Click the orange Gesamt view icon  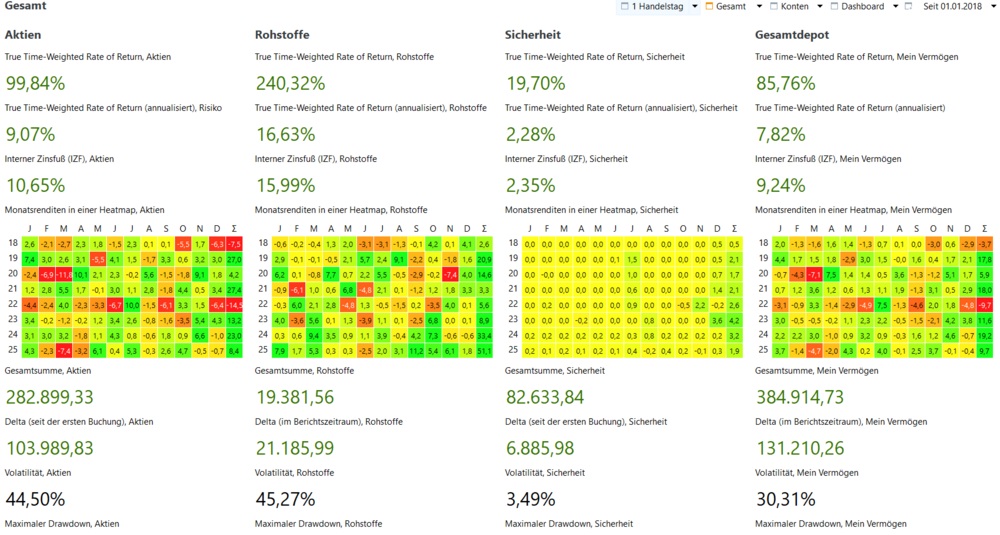click(709, 6)
